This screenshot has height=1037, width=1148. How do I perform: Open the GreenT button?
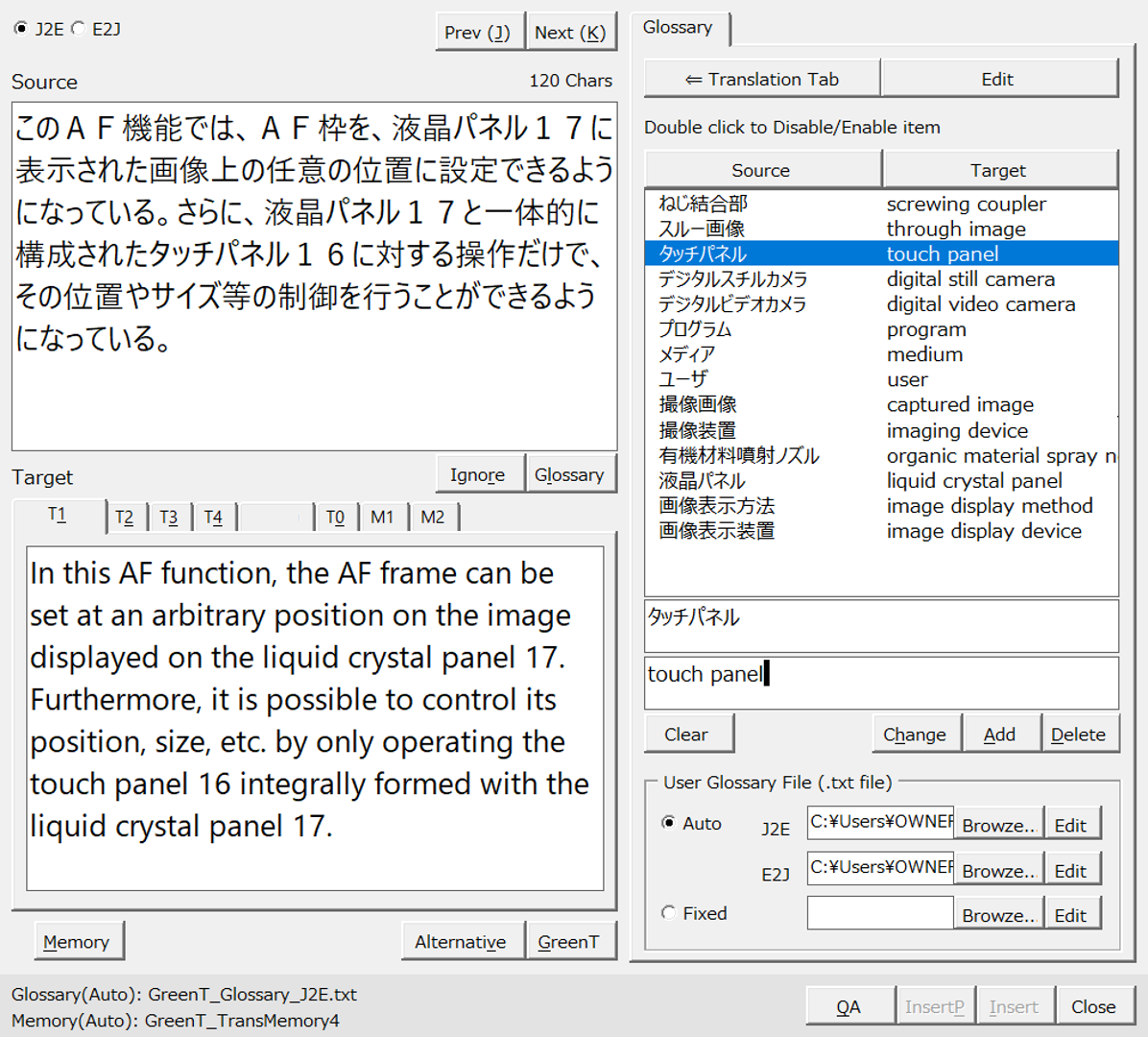[x=568, y=942]
